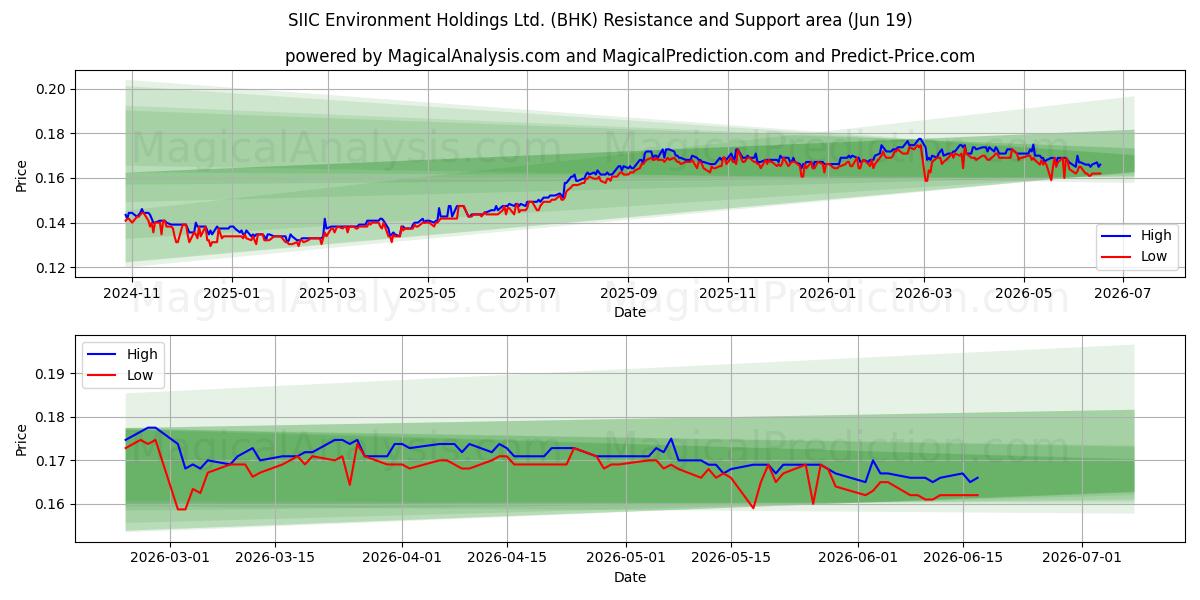Viewport: 1200px width, 600px height.
Task: Click 'High' in the top chart legend
Action: (1156, 236)
